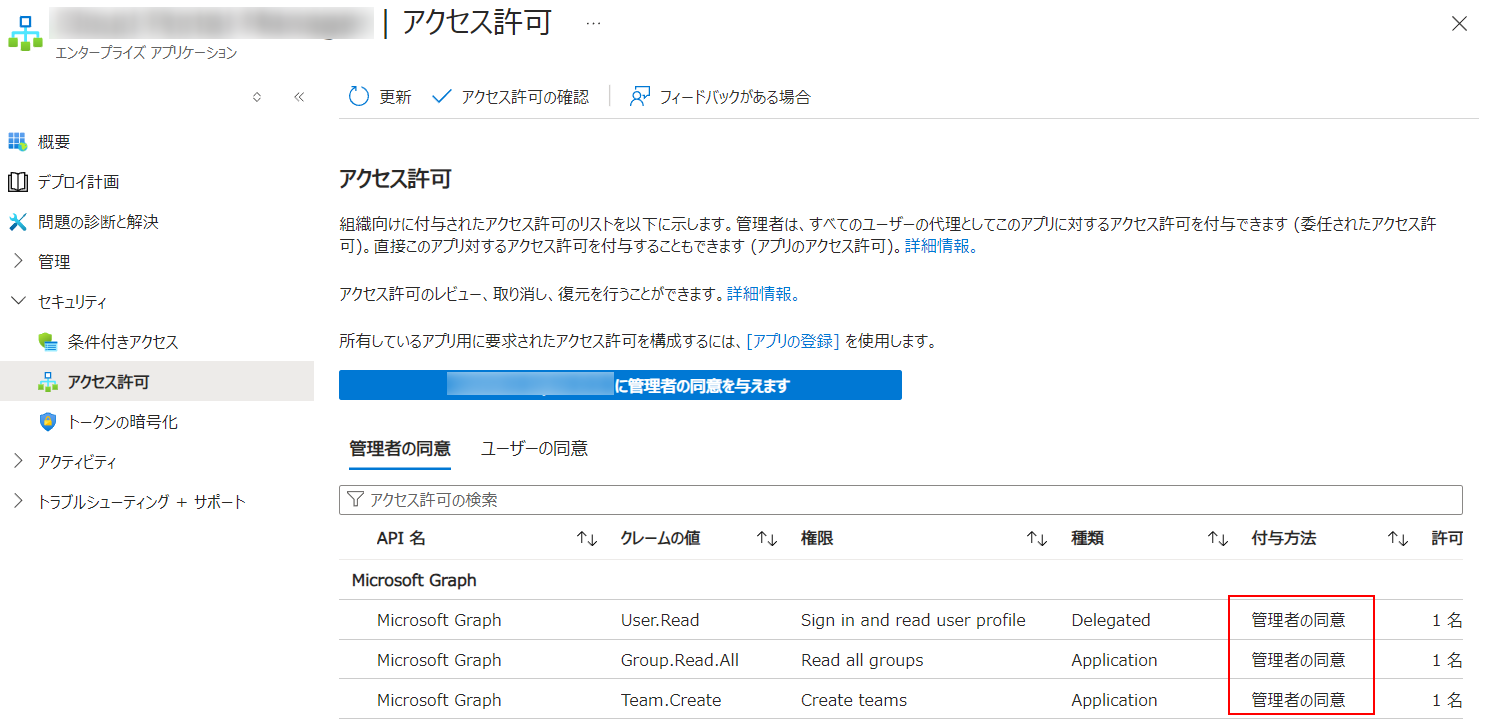This screenshot has height=719, width=1486.
Task: Click the 種類 column header
Action: pyautogui.click(x=1087, y=539)
